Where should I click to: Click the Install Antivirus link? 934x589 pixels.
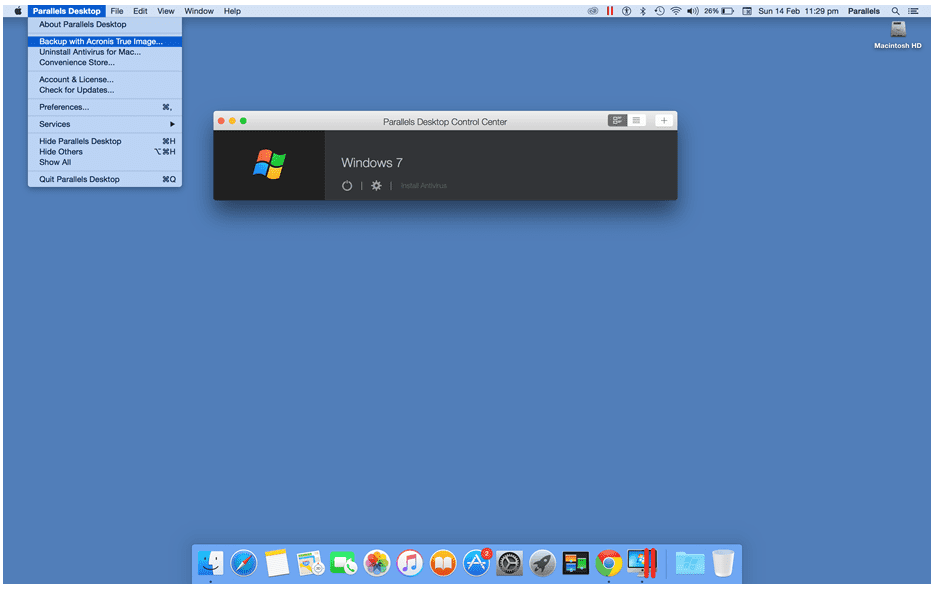coord(424,186)
